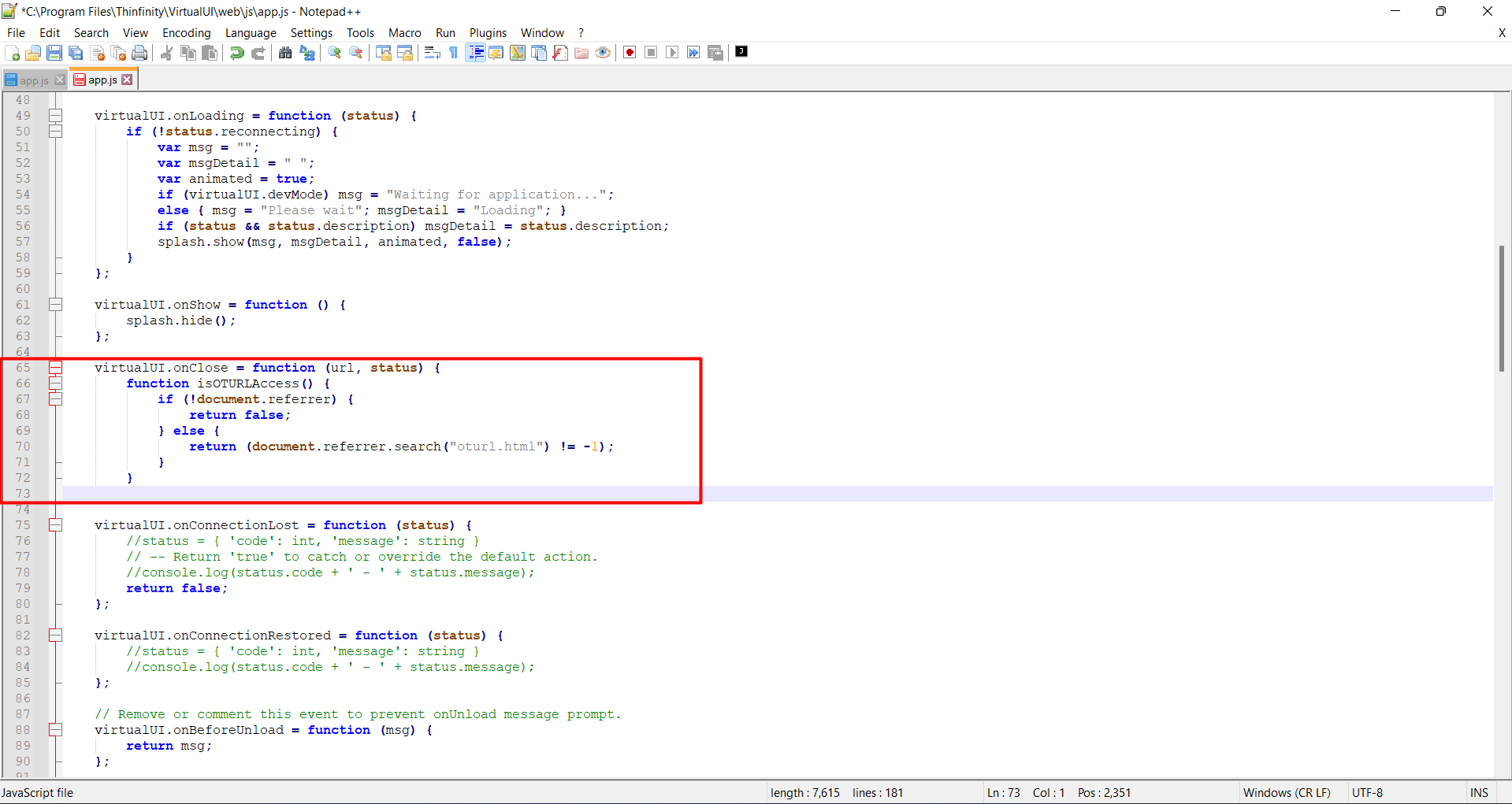This screenshot has height=804, width=1512.
Task: Click Run Macro Multiple Times icon
Action: (693, 53)
